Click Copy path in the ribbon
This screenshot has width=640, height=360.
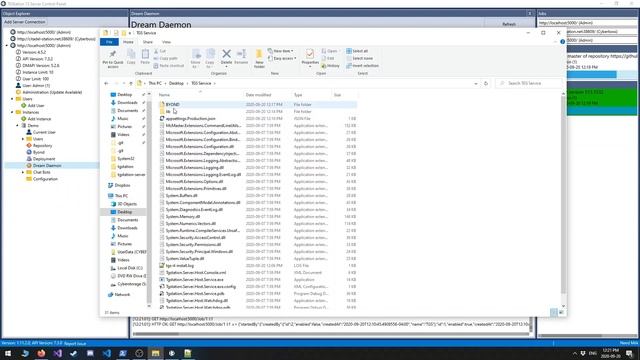pos(165,58)
